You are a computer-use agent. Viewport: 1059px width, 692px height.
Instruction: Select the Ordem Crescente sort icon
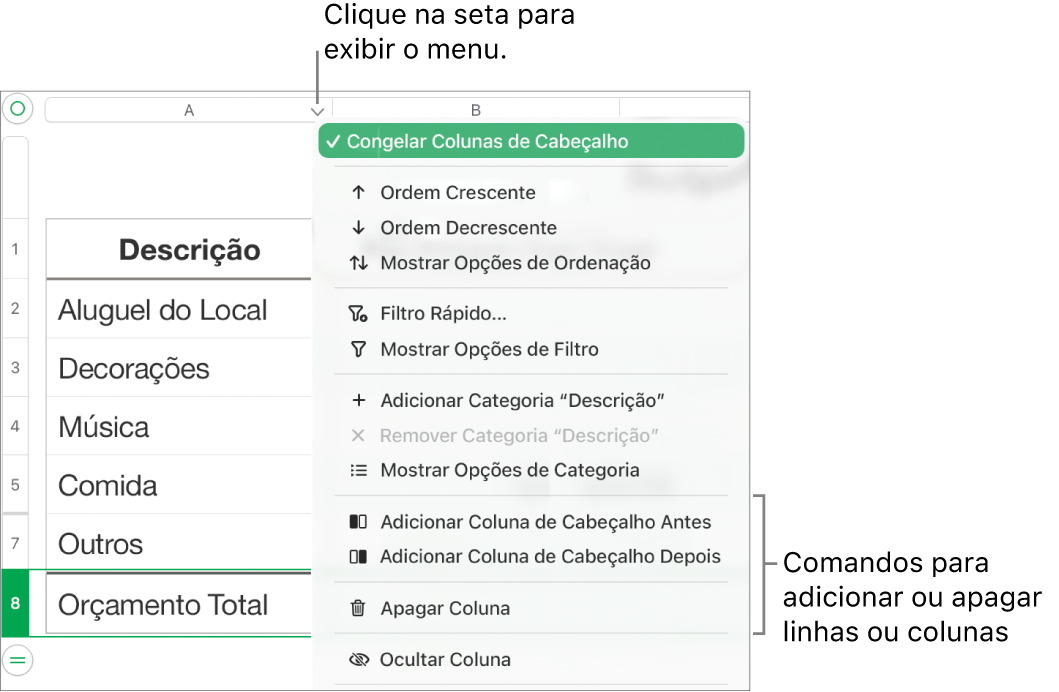(x=358, y=192)
